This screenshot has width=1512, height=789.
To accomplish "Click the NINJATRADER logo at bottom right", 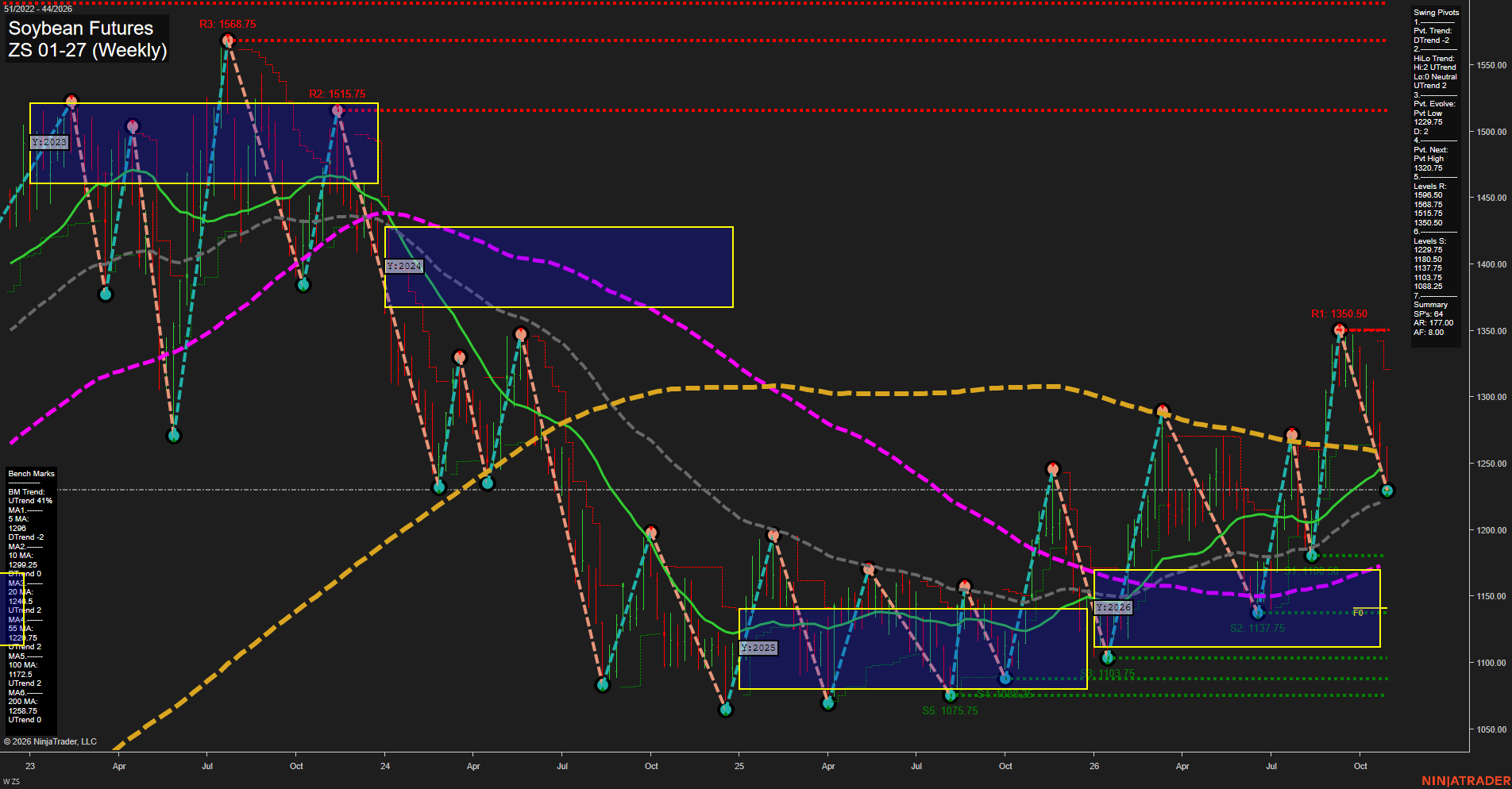I will (1466, 781).
